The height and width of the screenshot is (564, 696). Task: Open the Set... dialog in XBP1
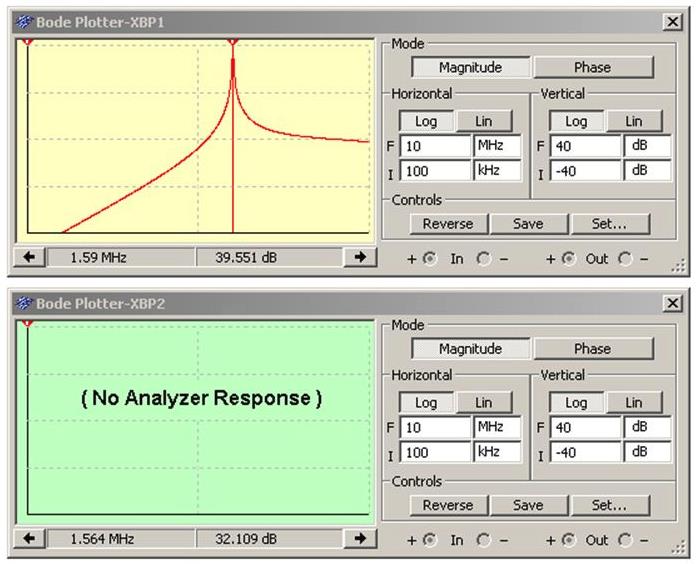607,224
